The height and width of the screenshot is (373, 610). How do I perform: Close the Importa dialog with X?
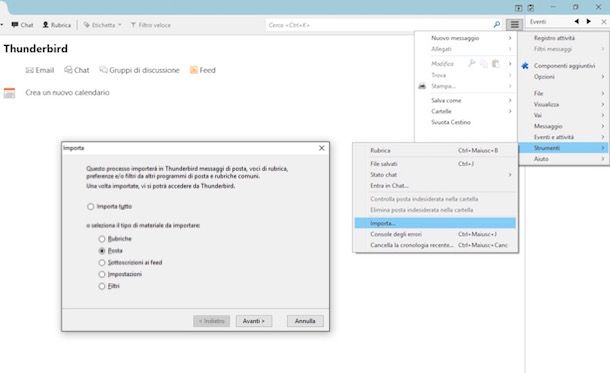(x=322, y=148)
